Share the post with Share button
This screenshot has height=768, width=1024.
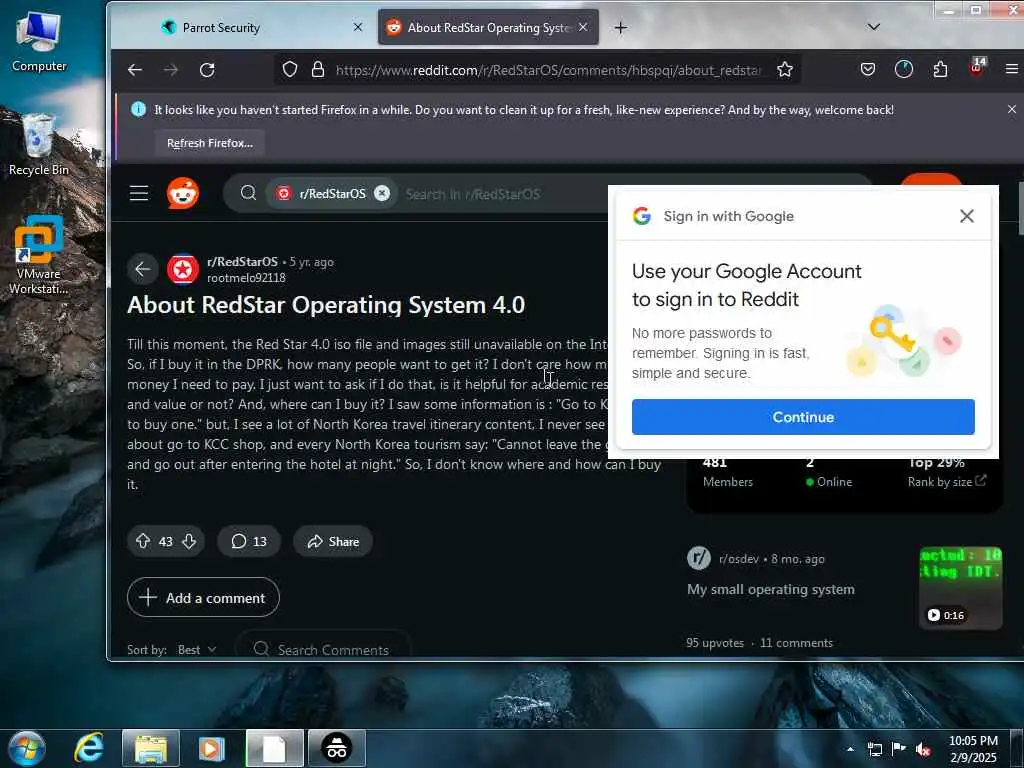(333, 541)
